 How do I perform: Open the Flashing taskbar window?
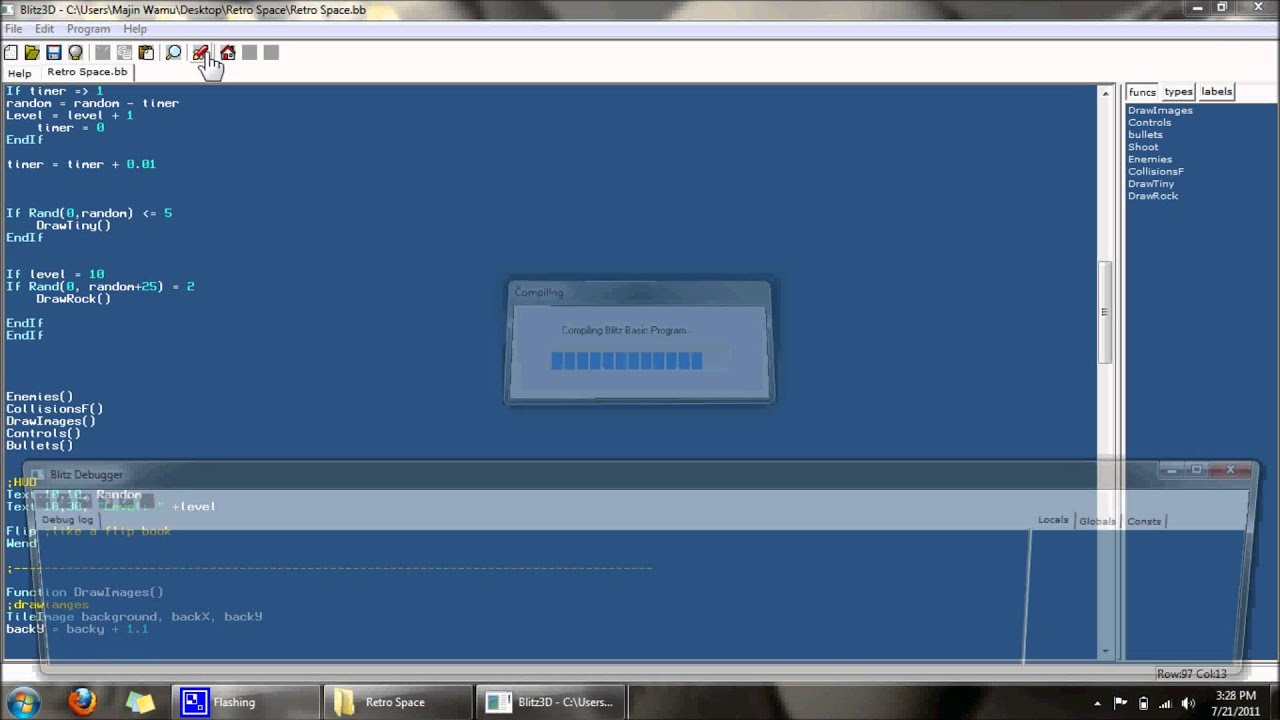(x=246, y=702)
